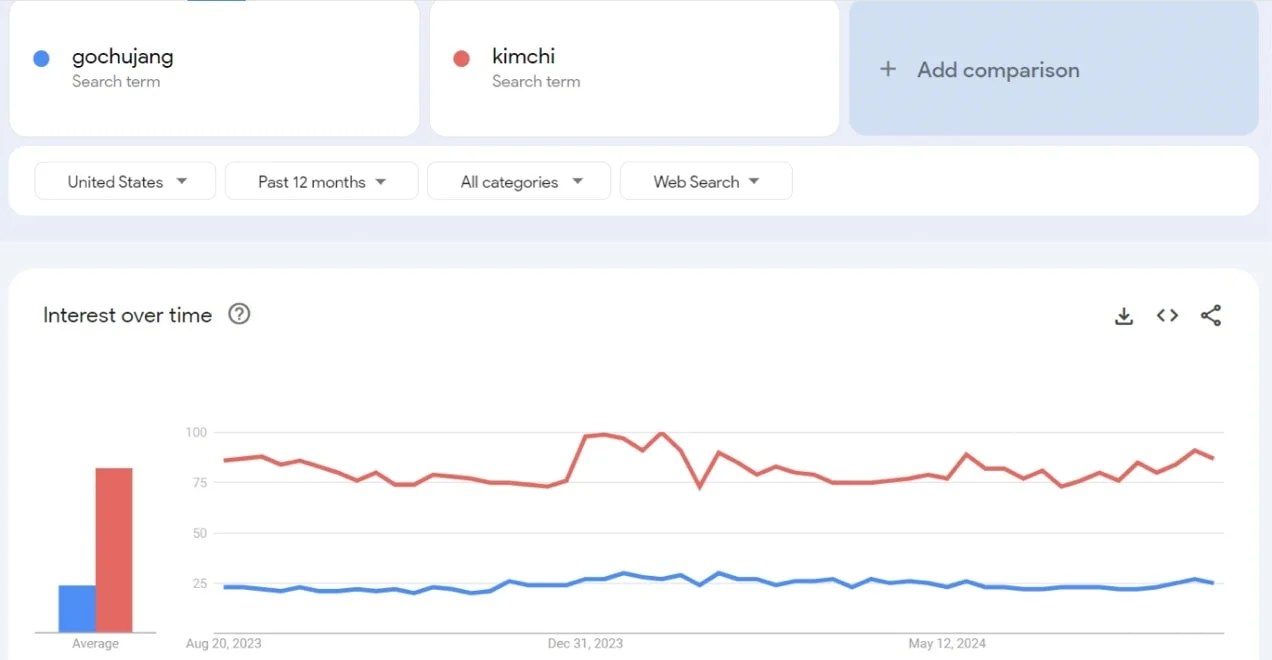Click the May 12, 2024 axis label
Viewport: 1272px width, 660px height.
[947, 643]
